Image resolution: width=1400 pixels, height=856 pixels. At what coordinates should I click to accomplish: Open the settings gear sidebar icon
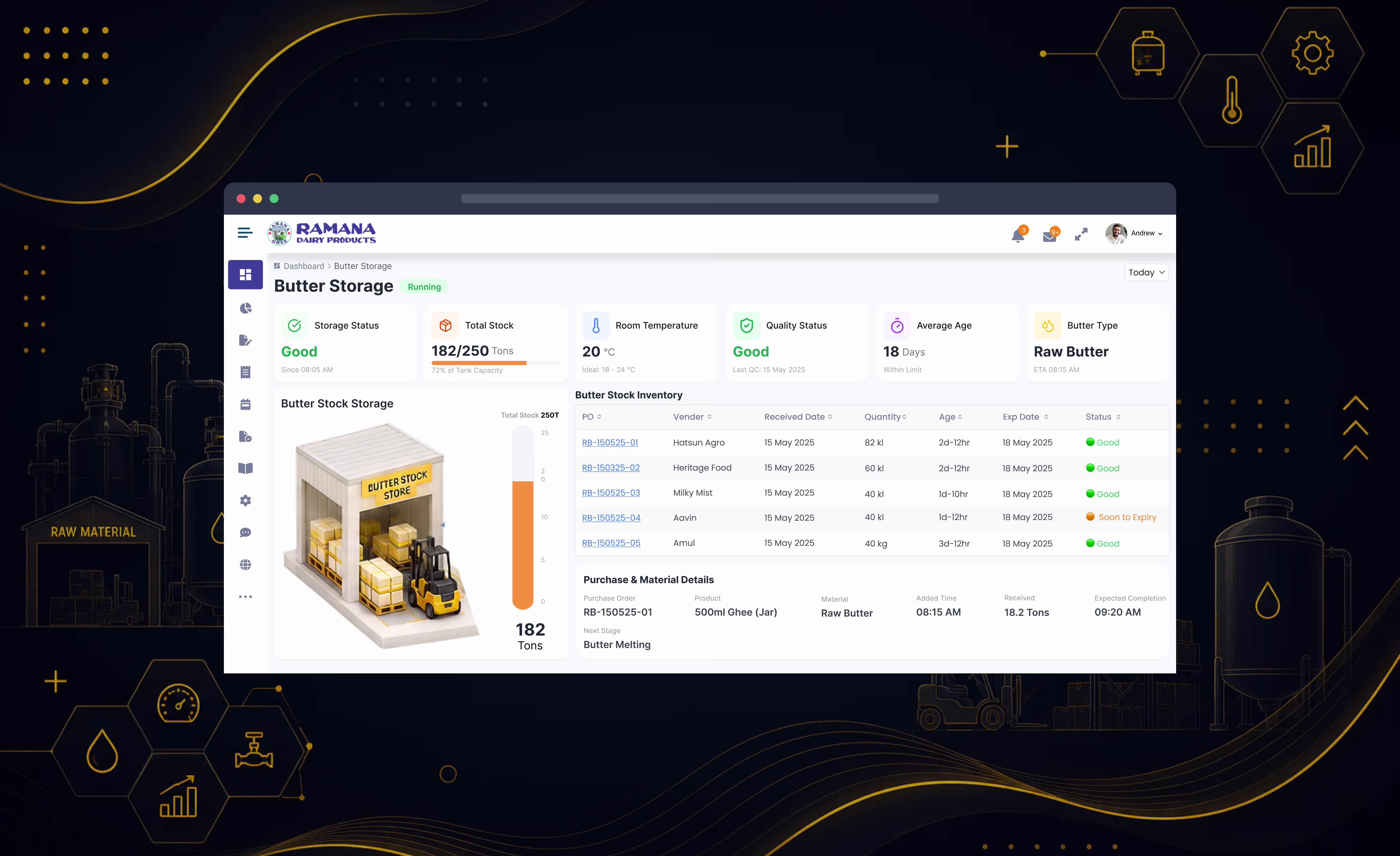tap(245, 500)
